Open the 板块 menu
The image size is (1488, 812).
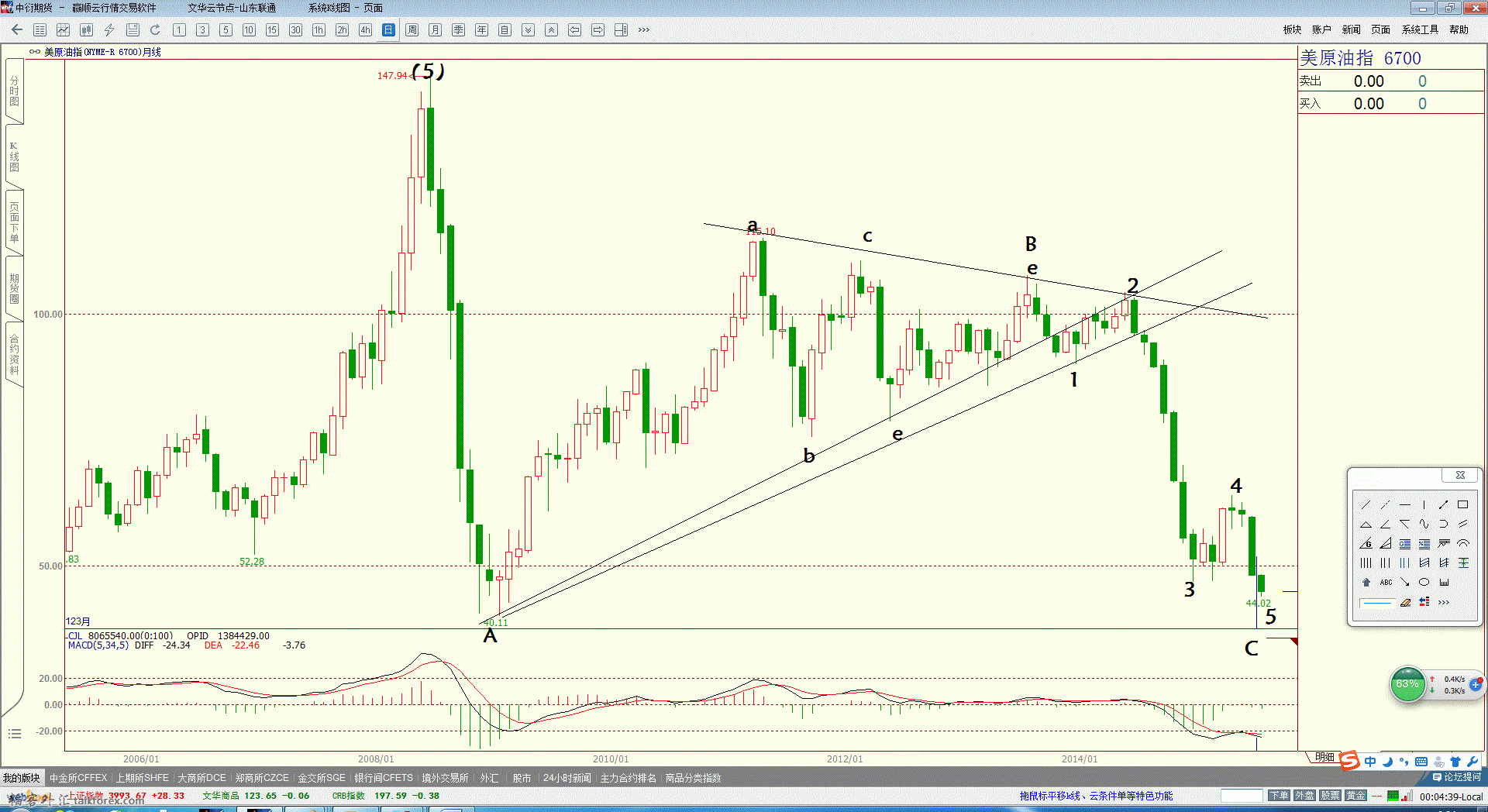1292,29
